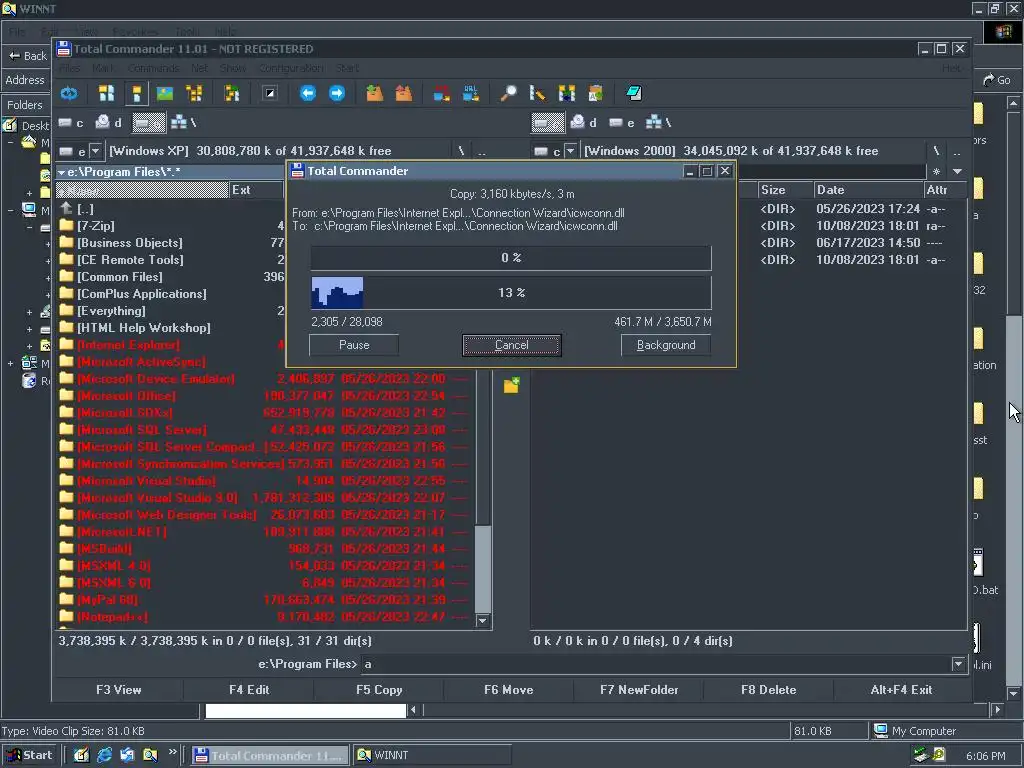Click the F3 View button

point(118,690)
